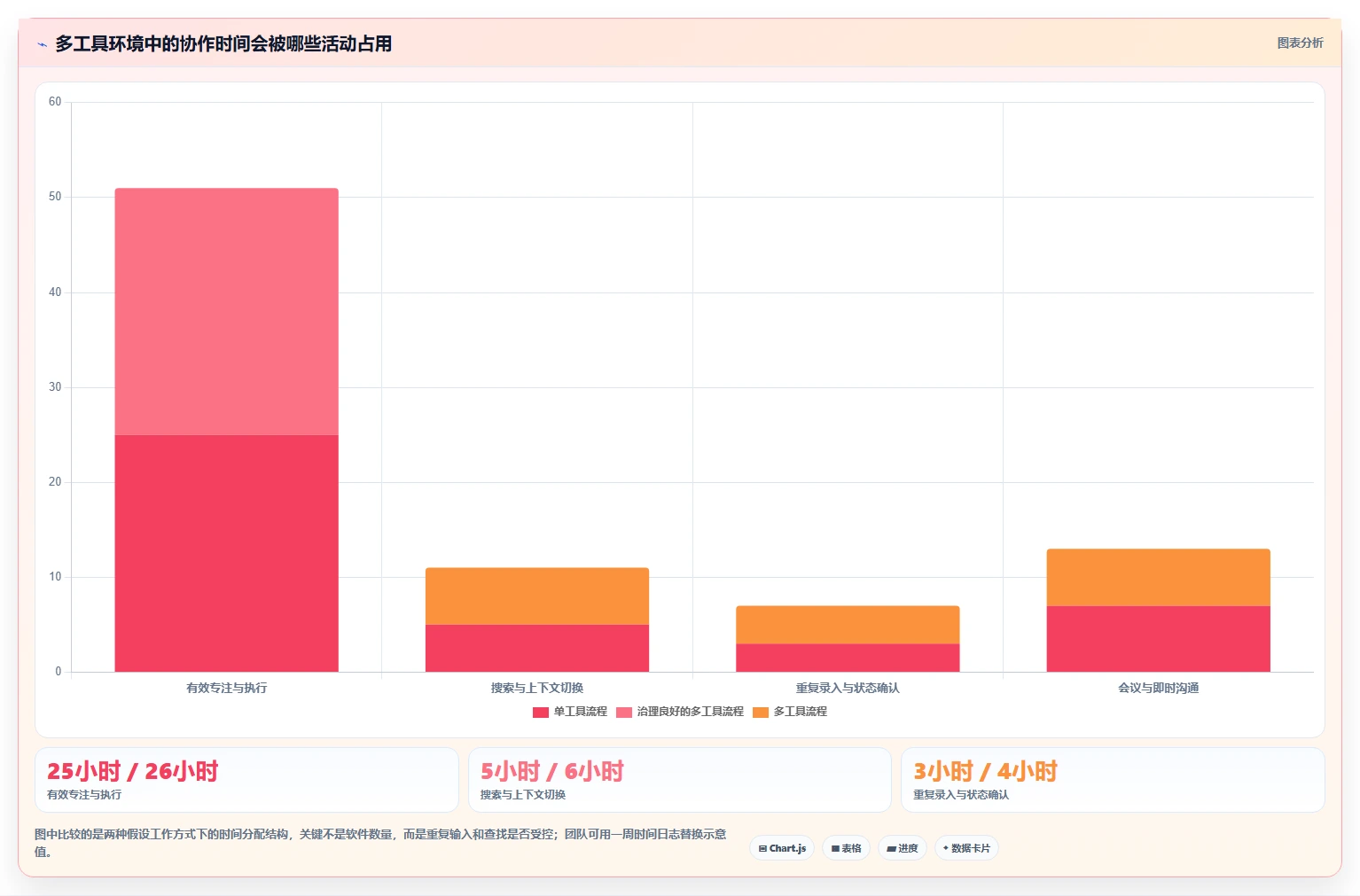Click the x-axis label 重复录入与状态确认
The height and width of the screenshot is (896, 1360).
click(x=848, y=688)
